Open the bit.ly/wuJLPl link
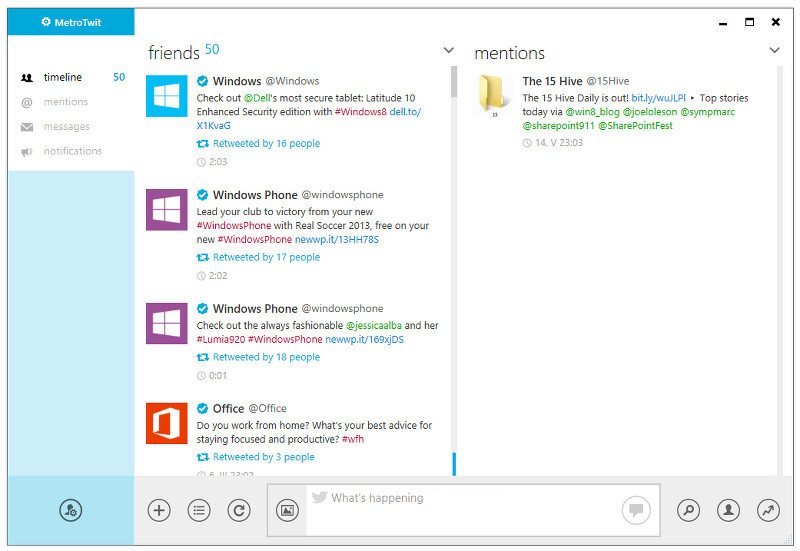This screenshot has width=800, height=551. [658, 97]
